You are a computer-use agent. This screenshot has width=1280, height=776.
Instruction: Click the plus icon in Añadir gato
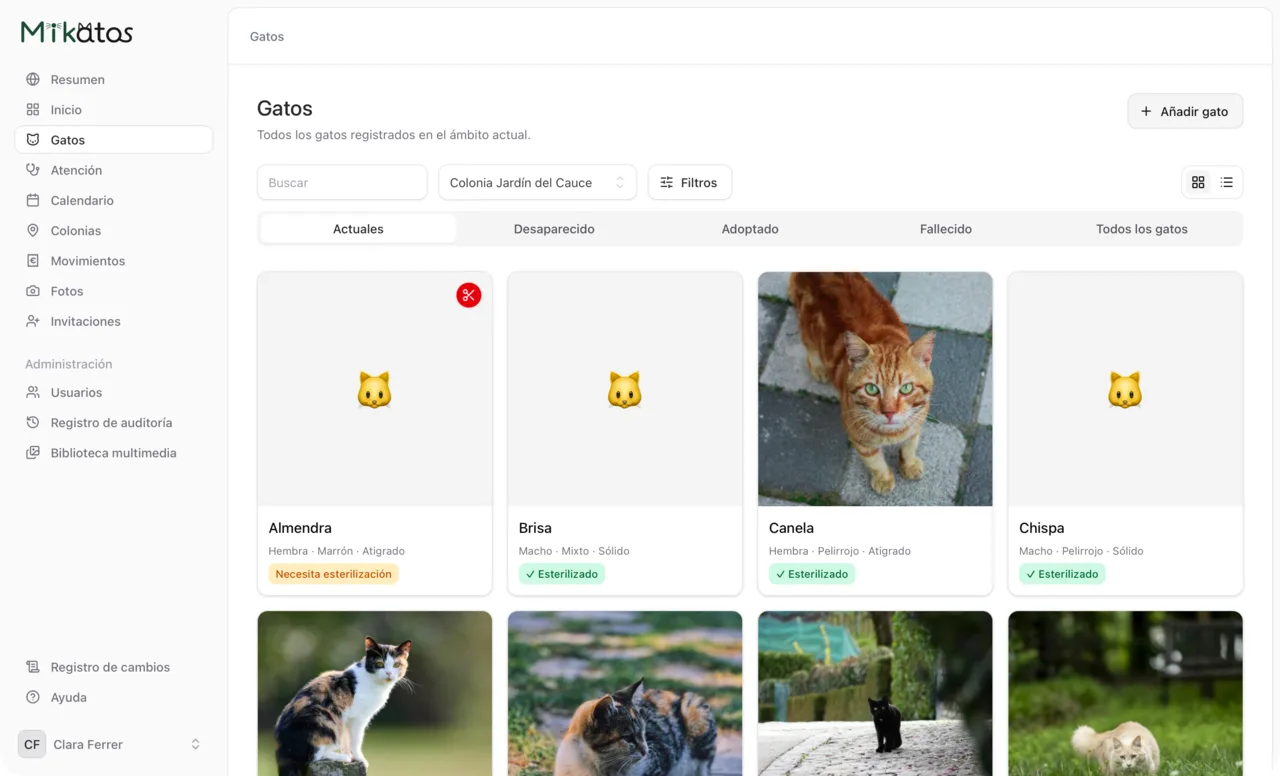click(x=1146, y=111)
